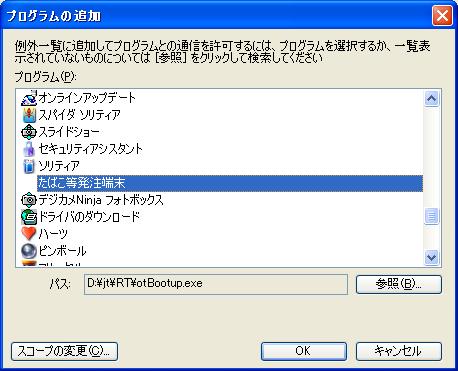This screenshot has width=458, height=371.
Task: Select スパイダ ソリティア entry
Action: click(79, 115)
